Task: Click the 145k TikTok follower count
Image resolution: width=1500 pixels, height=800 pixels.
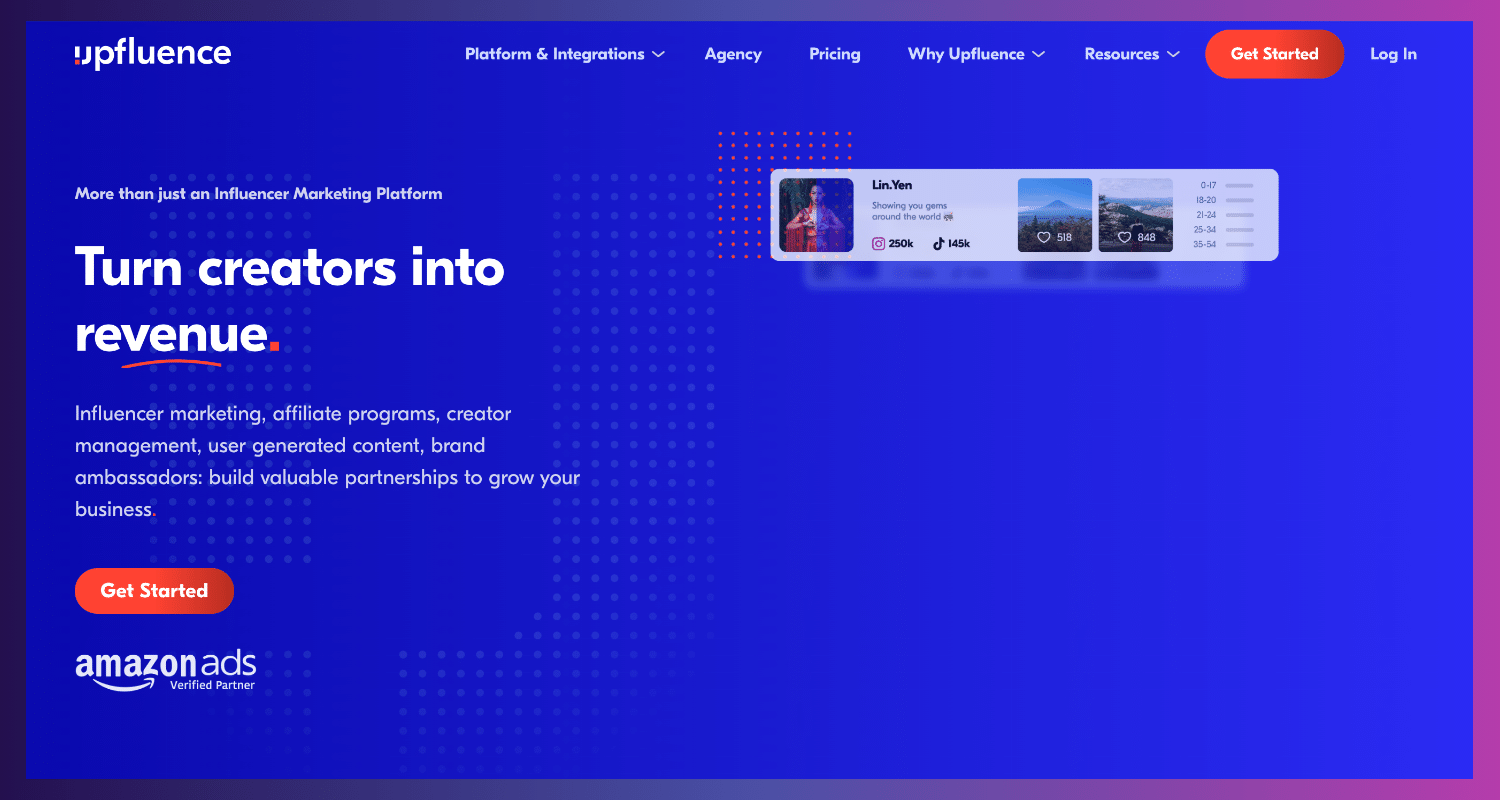Action: tap(959, 244)
